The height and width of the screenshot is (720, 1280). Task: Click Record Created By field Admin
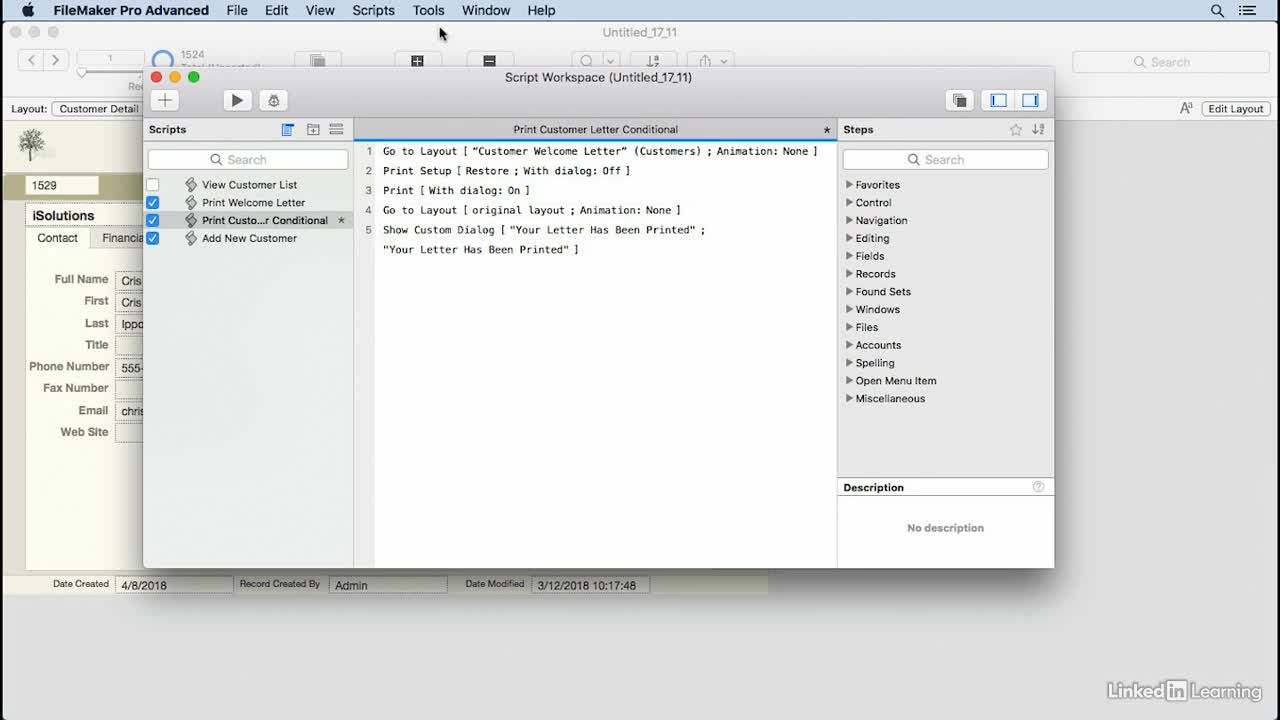pyautogui.click(x=388, y=585)
